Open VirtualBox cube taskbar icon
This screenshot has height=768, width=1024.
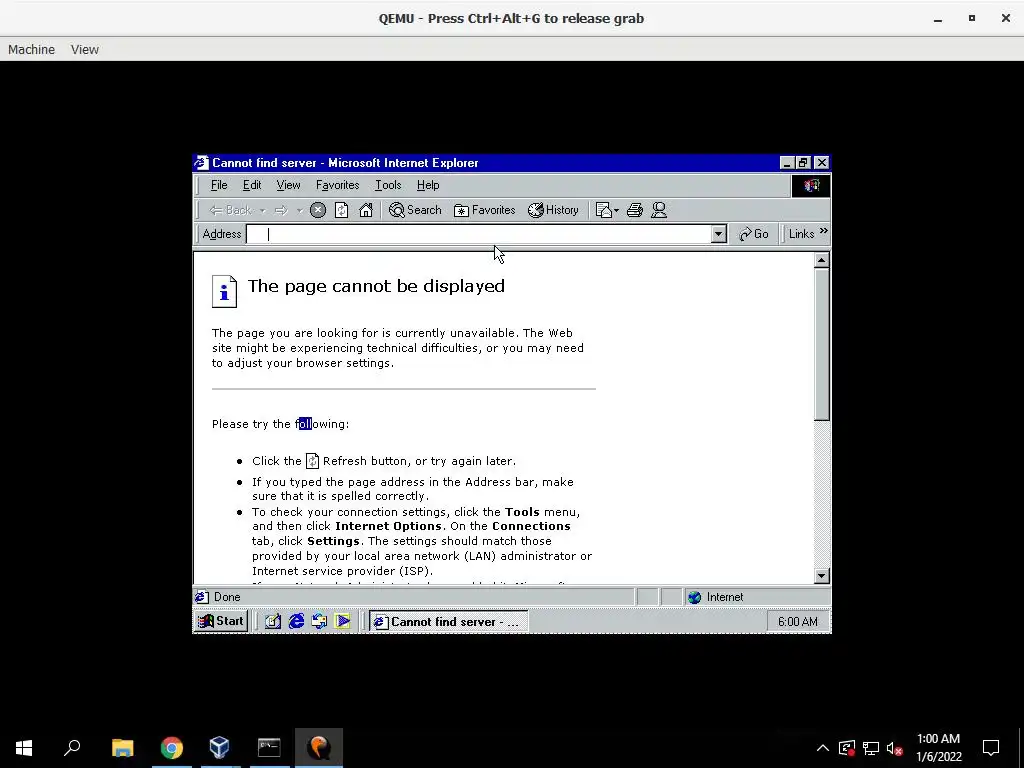[x=220, y=748]
